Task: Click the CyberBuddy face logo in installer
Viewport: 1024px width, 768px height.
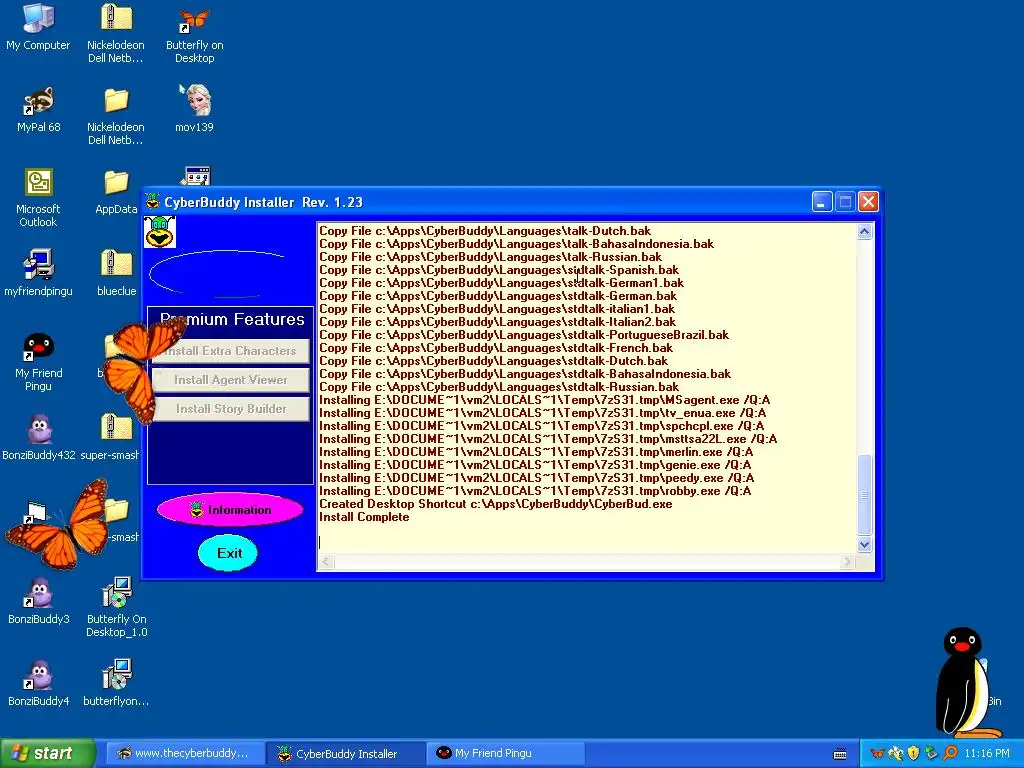Action: click(x=160, y=232)
